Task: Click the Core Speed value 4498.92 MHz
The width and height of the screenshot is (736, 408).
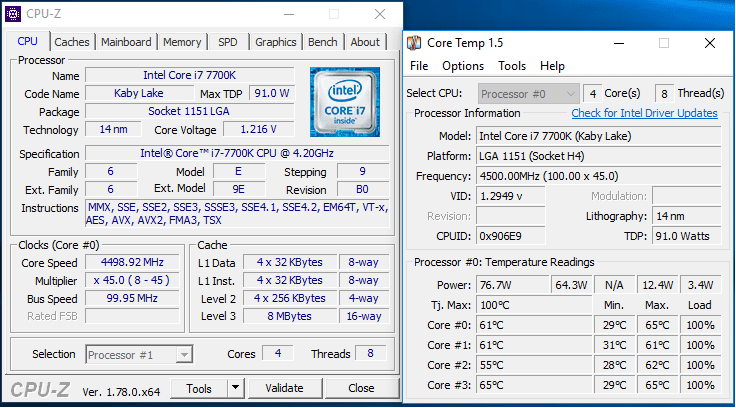Action: click(x=132, y=262)
